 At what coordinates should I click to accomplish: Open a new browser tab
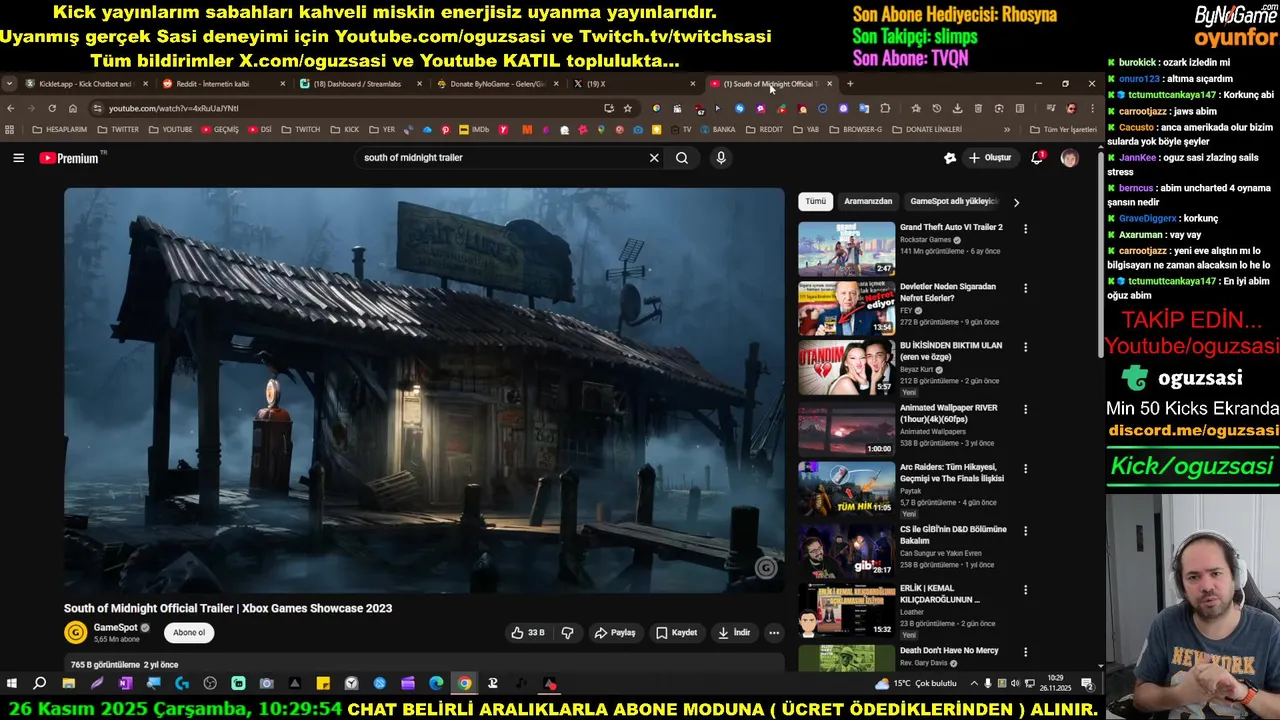coord(850,84)
